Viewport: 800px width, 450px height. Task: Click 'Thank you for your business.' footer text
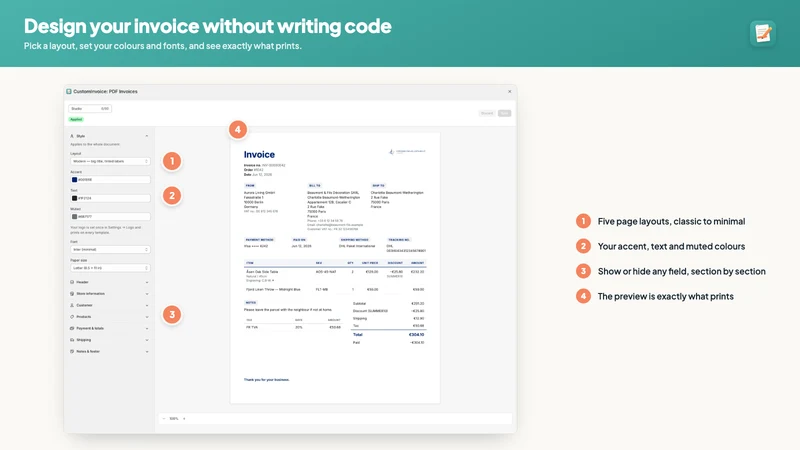[x=266, y=380]
